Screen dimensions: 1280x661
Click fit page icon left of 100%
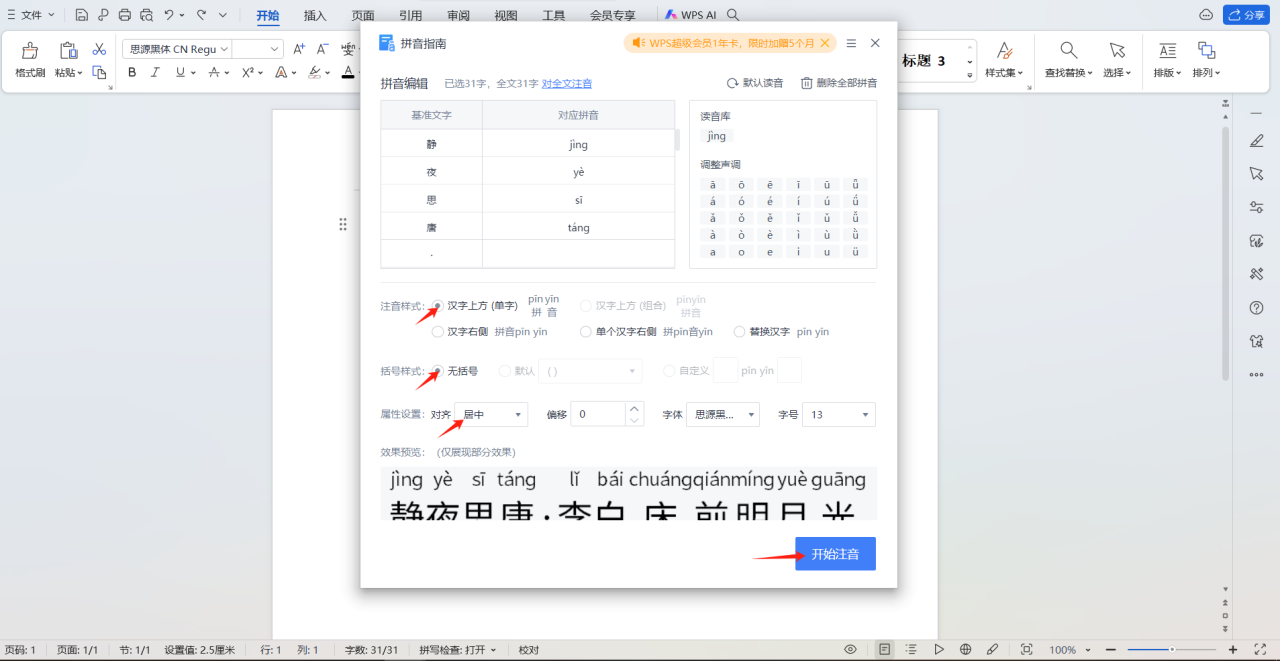(1026, 650)
